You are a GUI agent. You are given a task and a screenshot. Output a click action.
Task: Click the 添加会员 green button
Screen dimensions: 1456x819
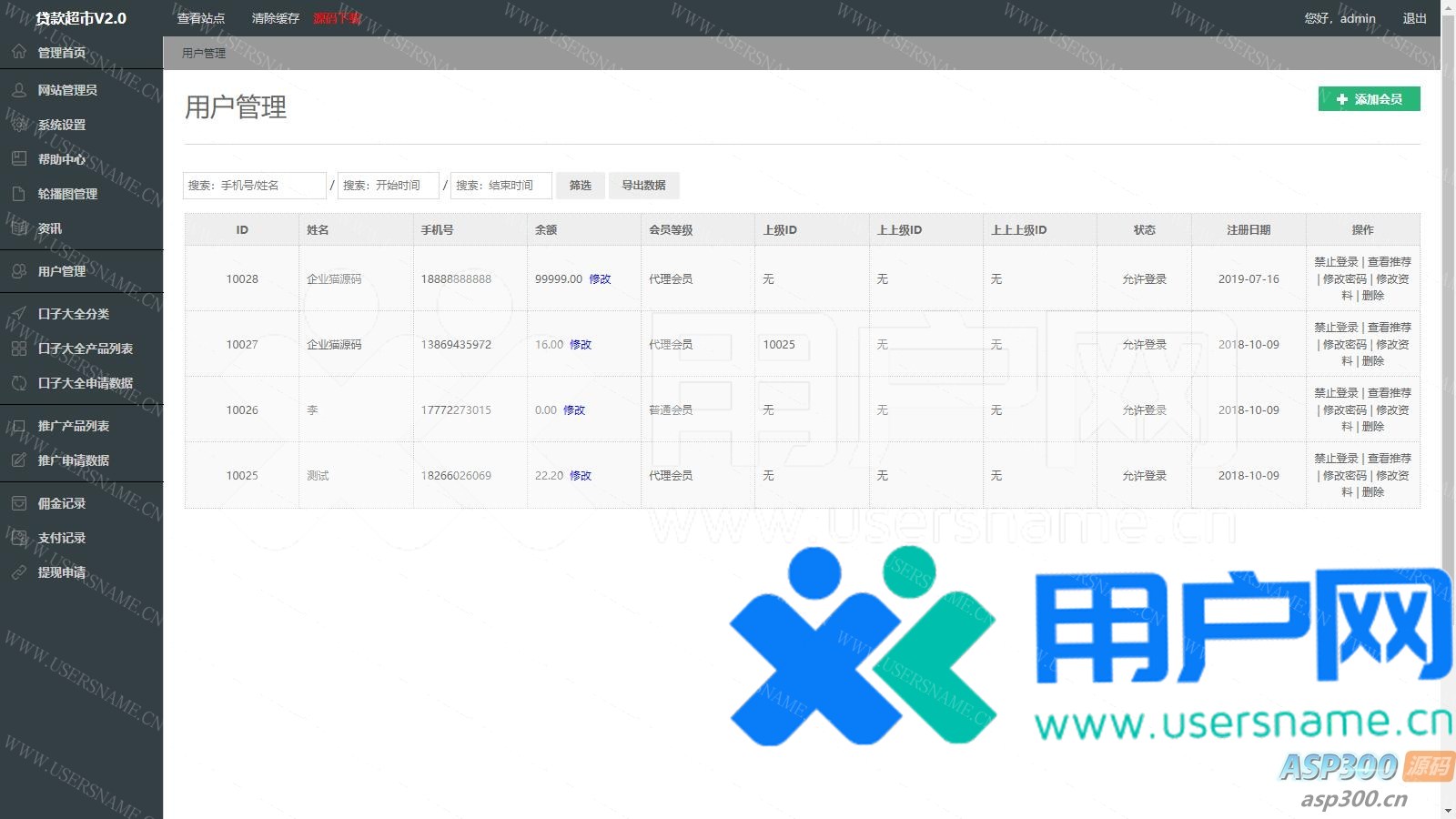click(1369, 99)
